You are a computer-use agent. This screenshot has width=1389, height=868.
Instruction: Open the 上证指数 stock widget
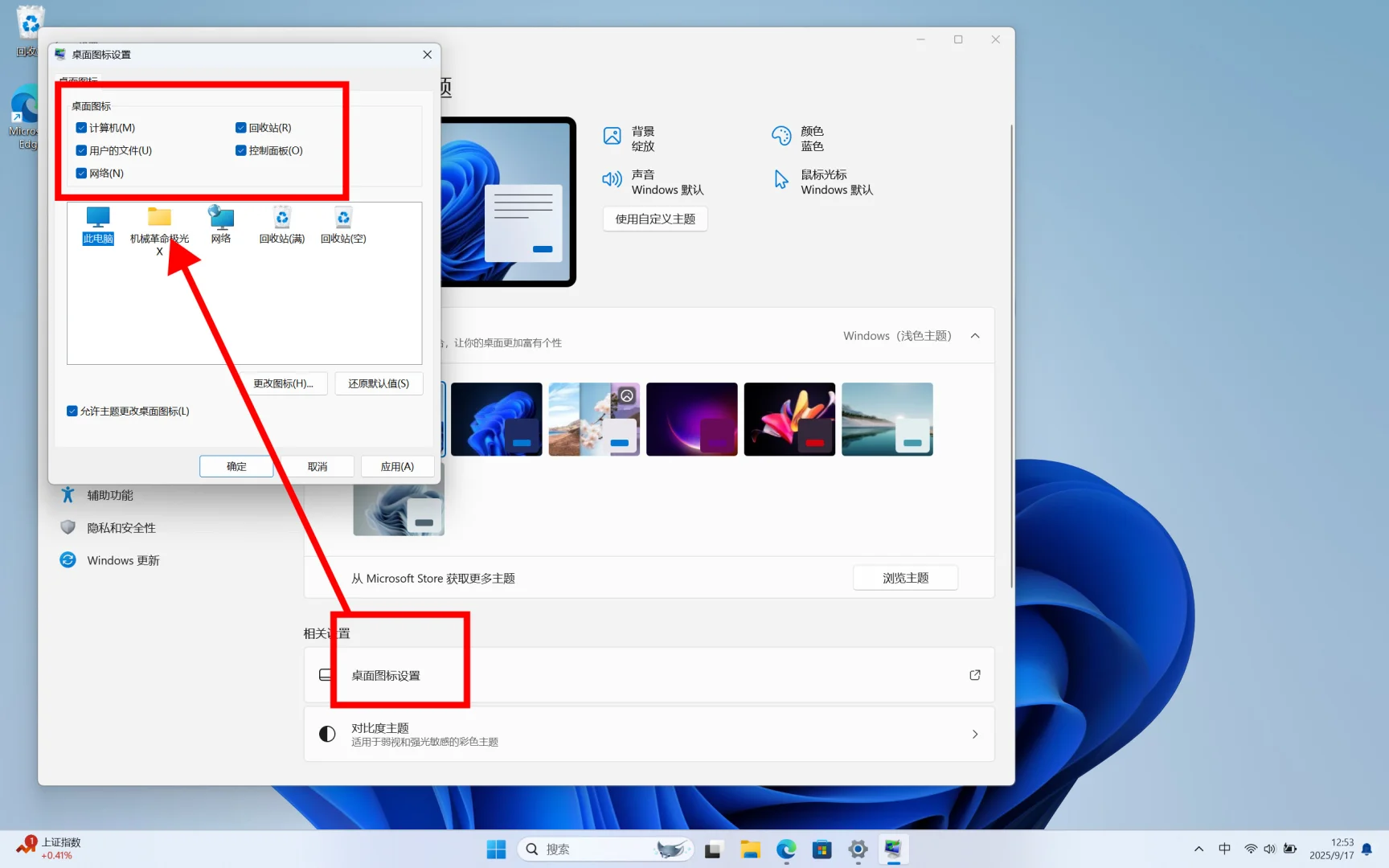50,849
